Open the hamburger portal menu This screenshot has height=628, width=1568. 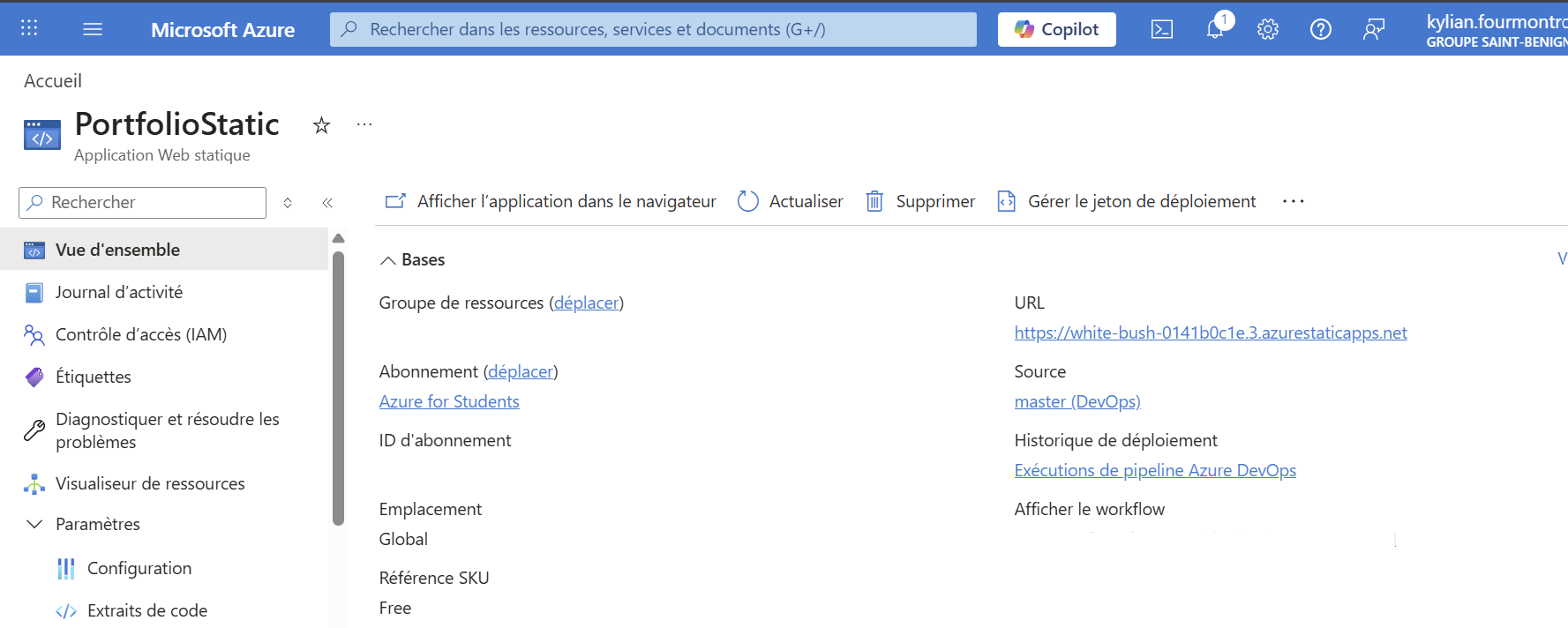click(93, 29)
